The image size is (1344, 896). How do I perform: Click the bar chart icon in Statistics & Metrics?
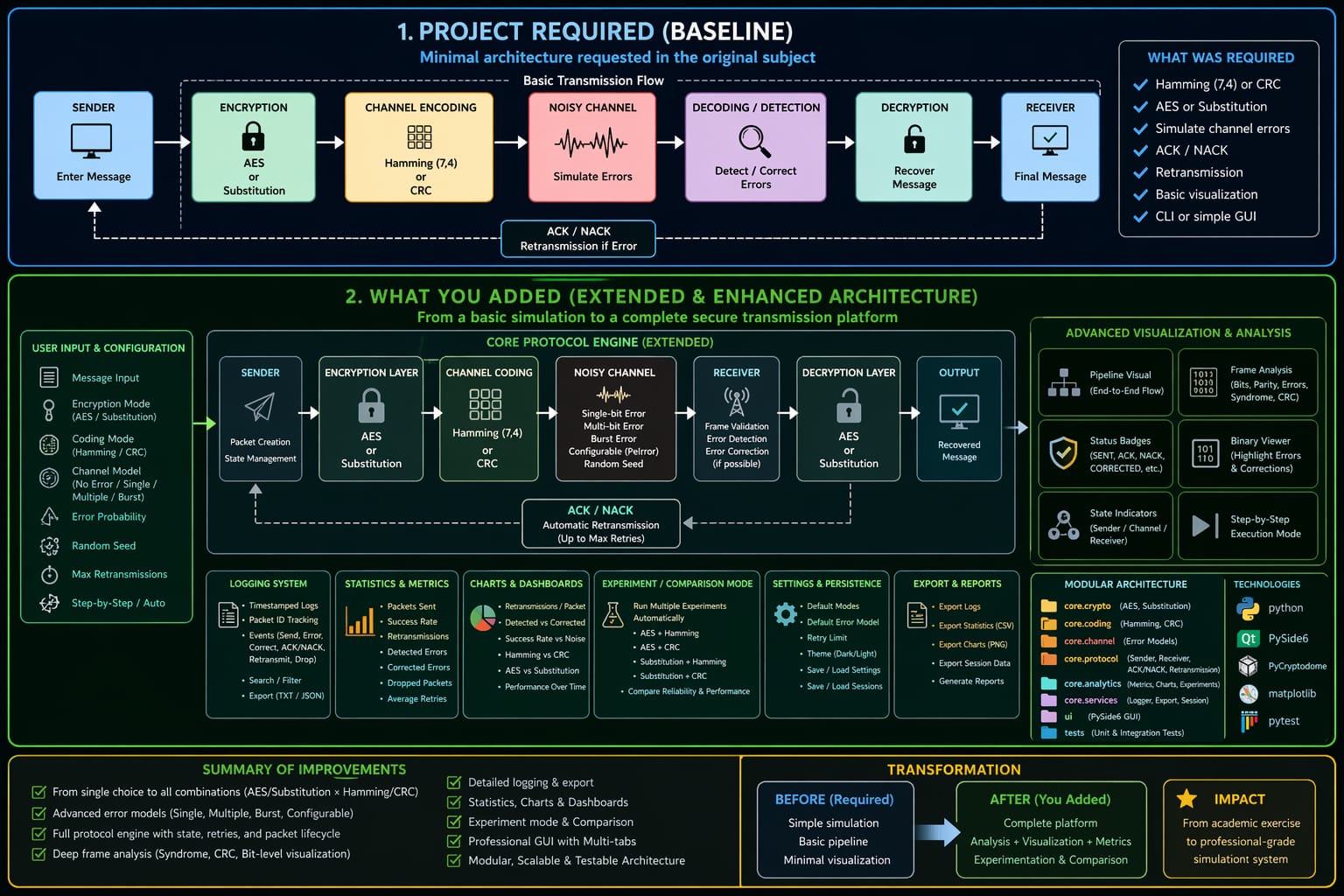(360, 620)
